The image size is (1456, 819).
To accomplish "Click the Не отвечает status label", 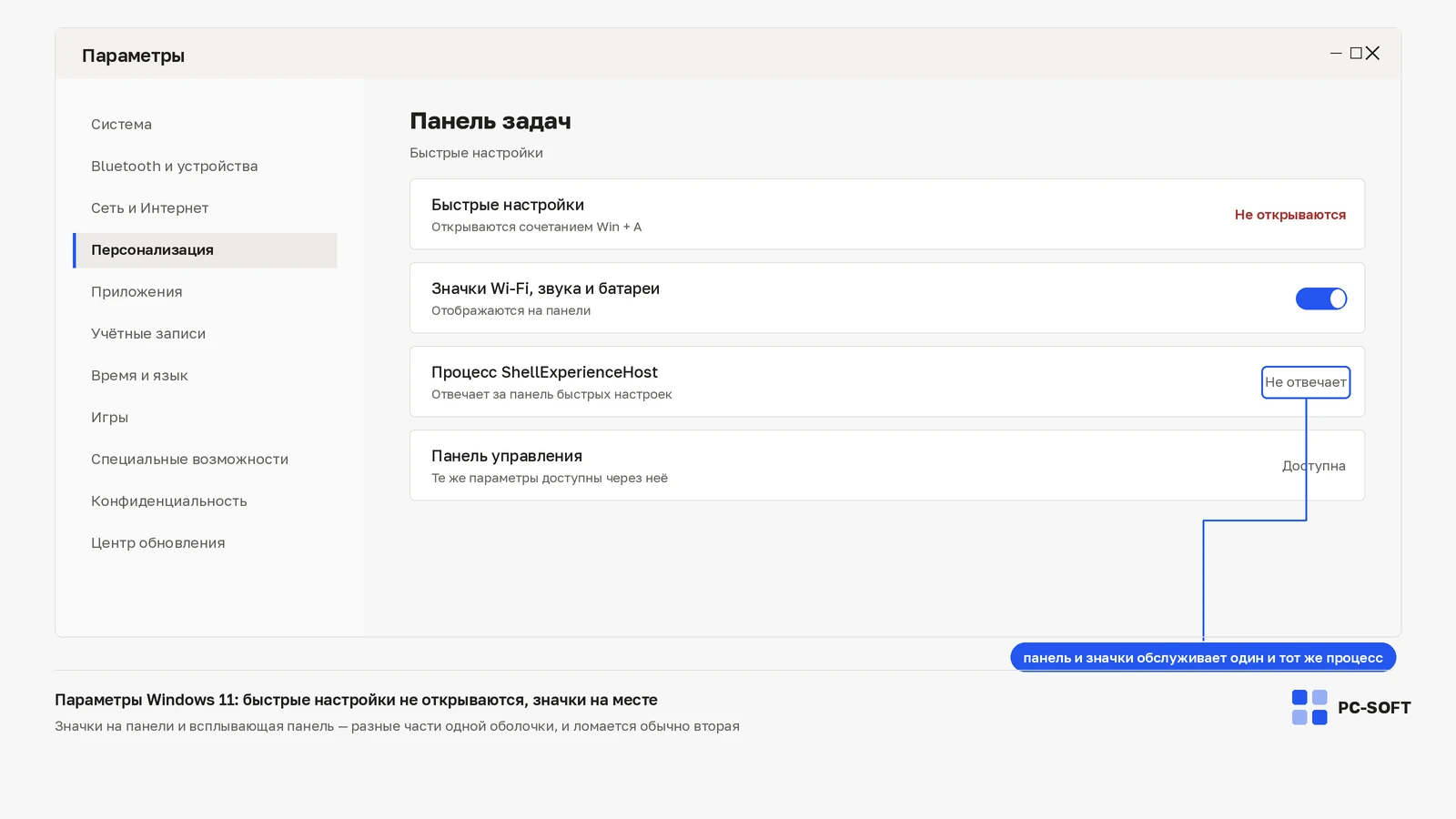I will click(1305, 382).
